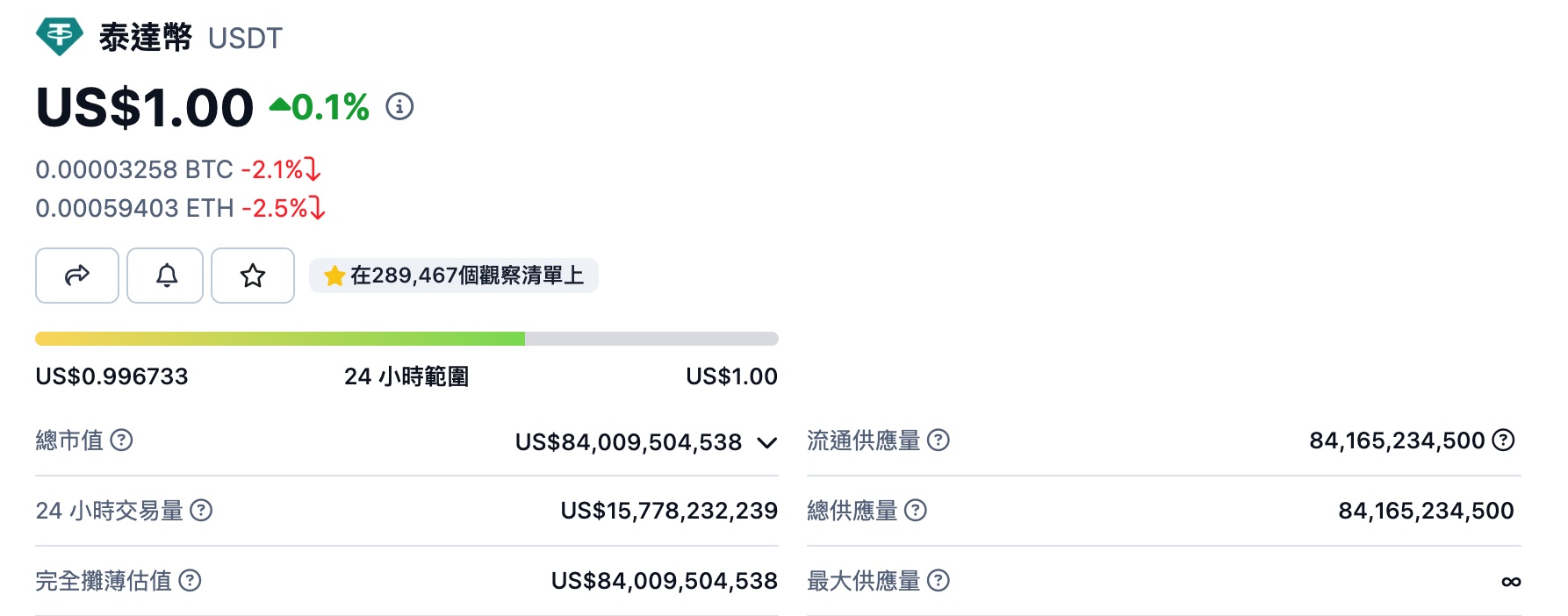This screenshot has width=1568, height=616.
Task: Click the US$1.00 main price
Action: (145, 108)
